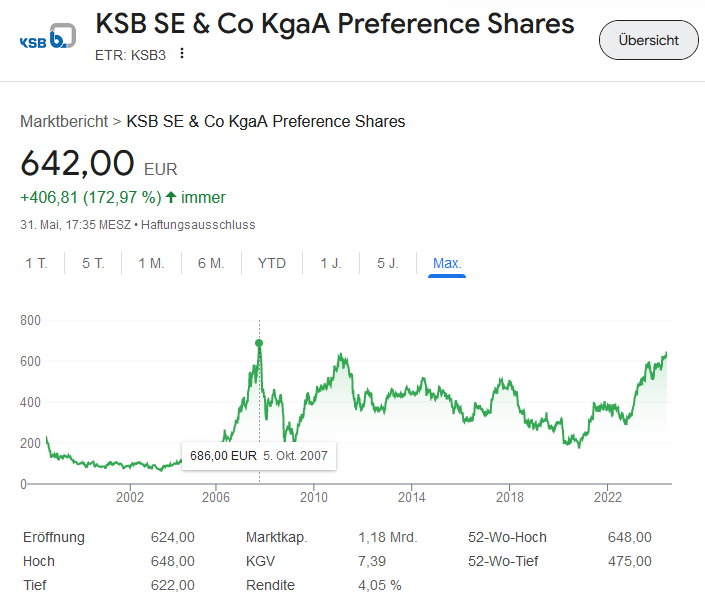Show the YTD chart range
Image resolution: width=705 pixels, height=603 pixels.
pyautogui.click(x=271, y=263)
